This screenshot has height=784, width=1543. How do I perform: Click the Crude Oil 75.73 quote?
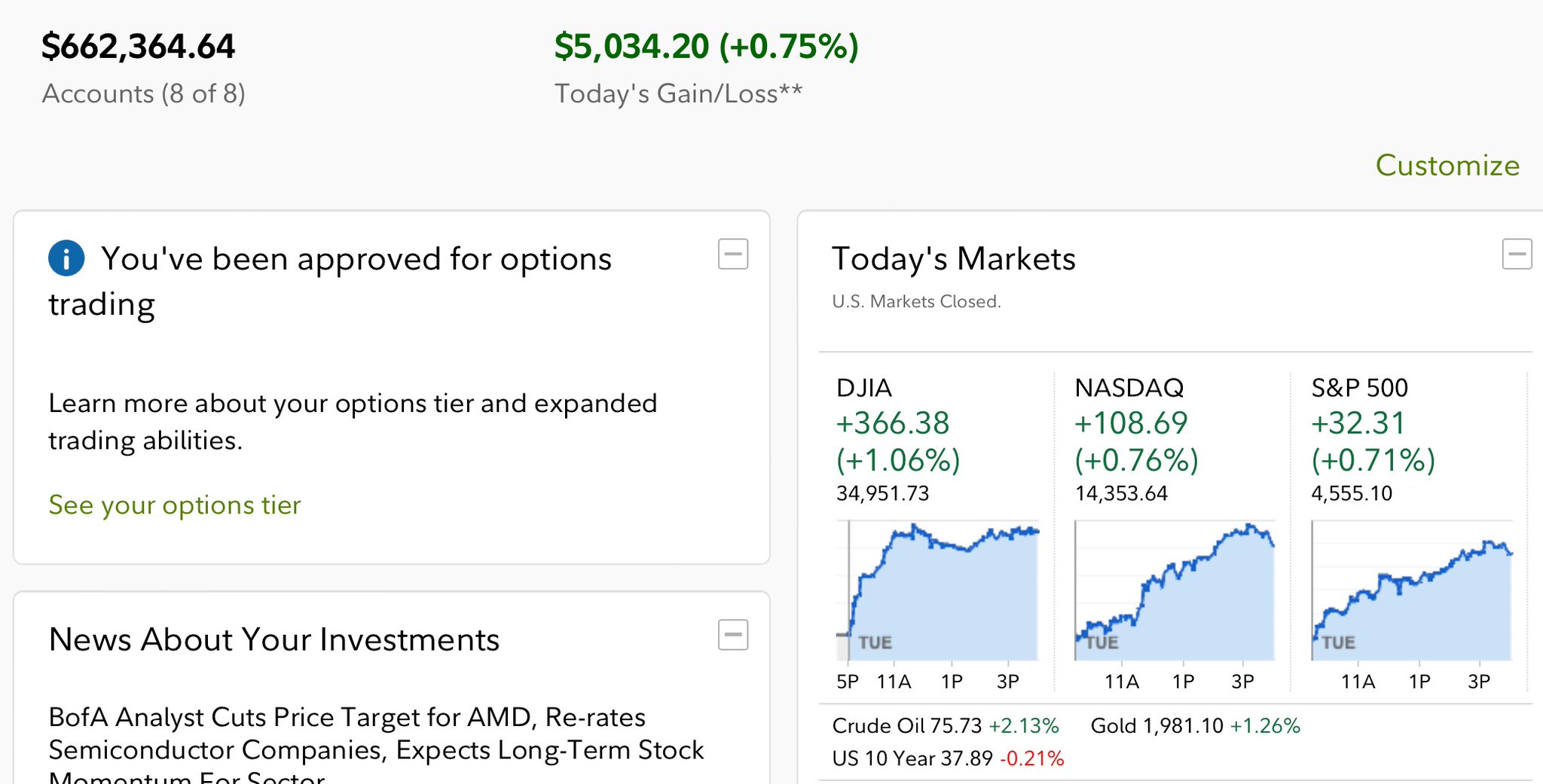tap(946, 725)
